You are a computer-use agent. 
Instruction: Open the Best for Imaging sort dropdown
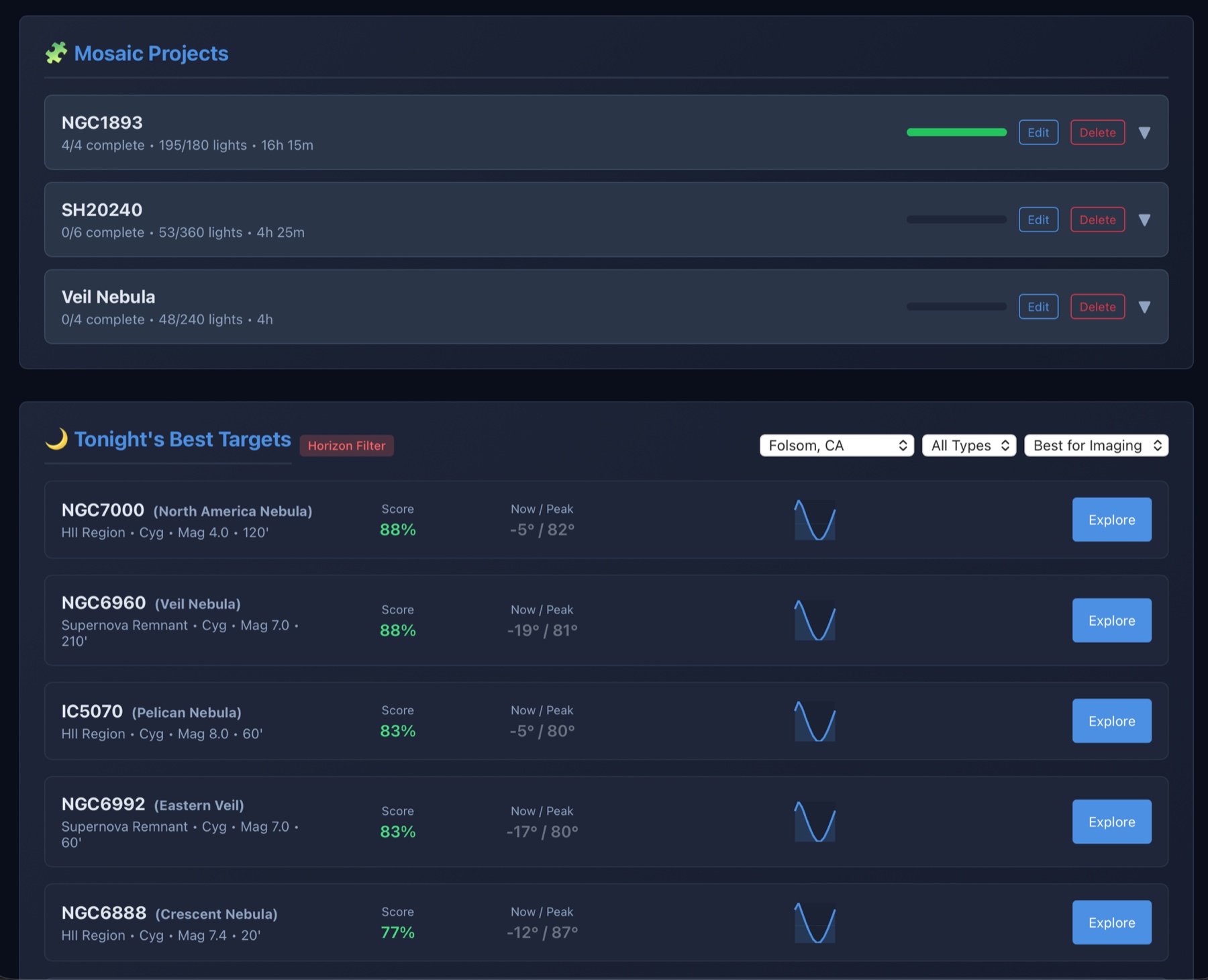[1097, 446]
